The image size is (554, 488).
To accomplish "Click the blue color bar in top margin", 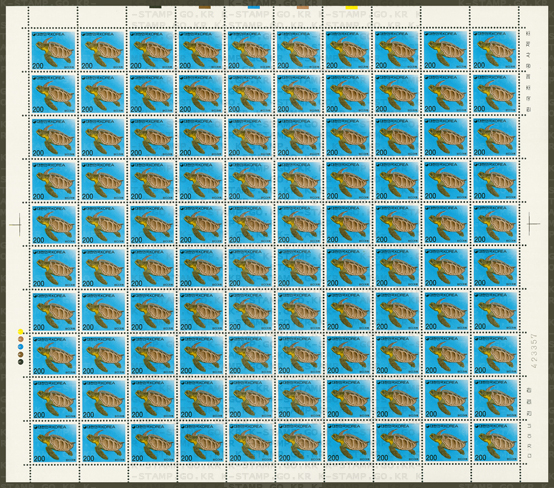I will coord(253,7).
